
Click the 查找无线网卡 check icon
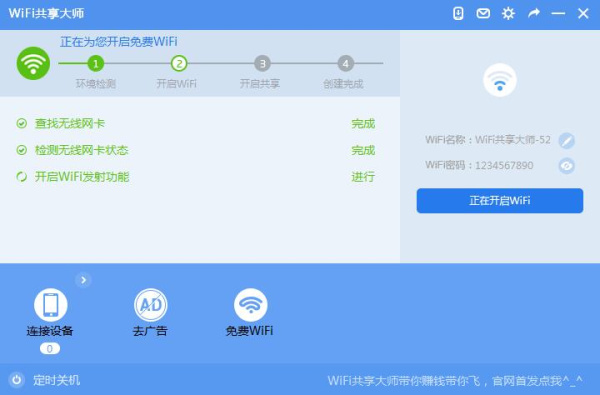[x=21, y=123]
